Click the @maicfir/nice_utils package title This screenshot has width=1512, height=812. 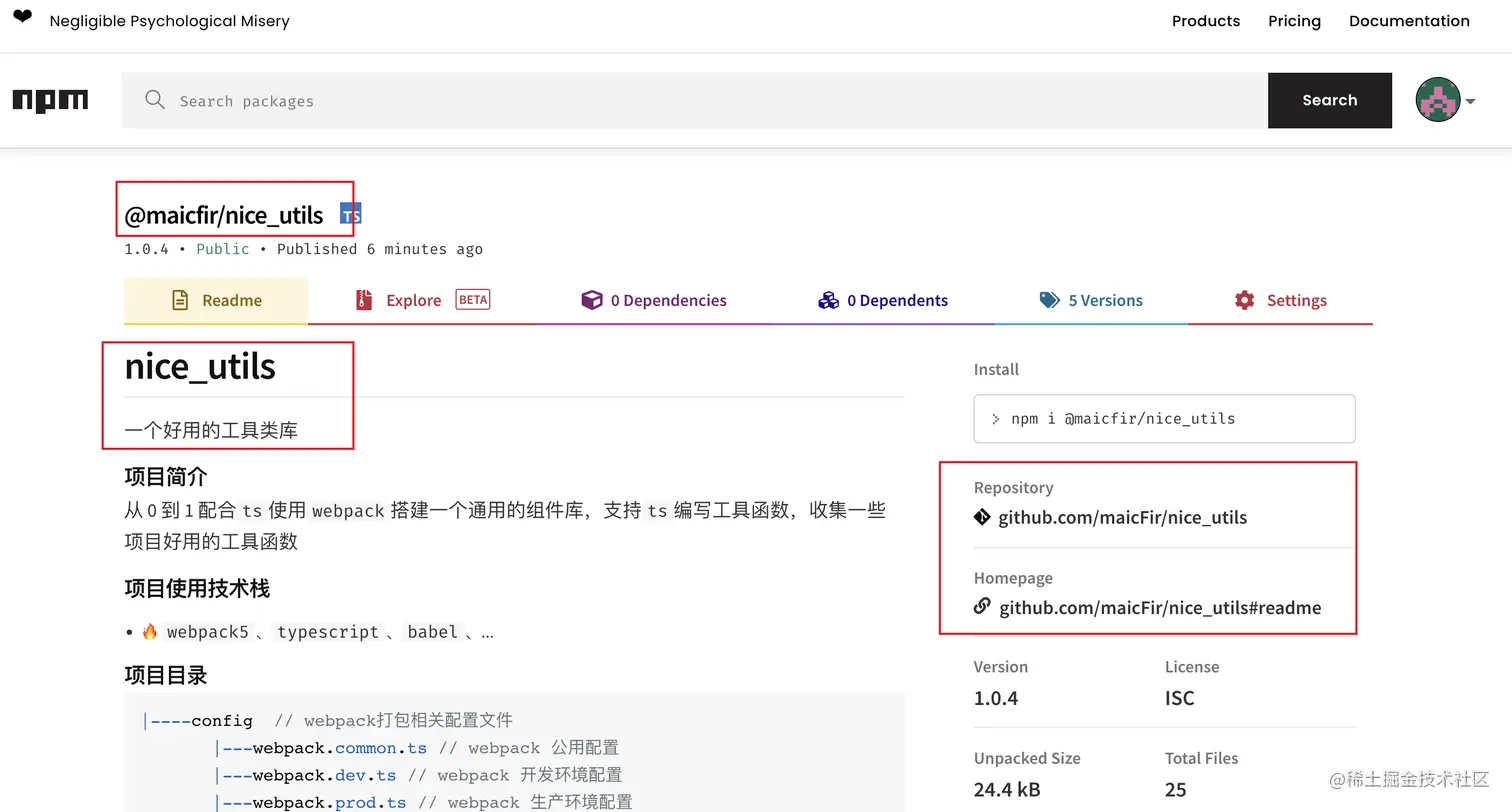point(224,215)
